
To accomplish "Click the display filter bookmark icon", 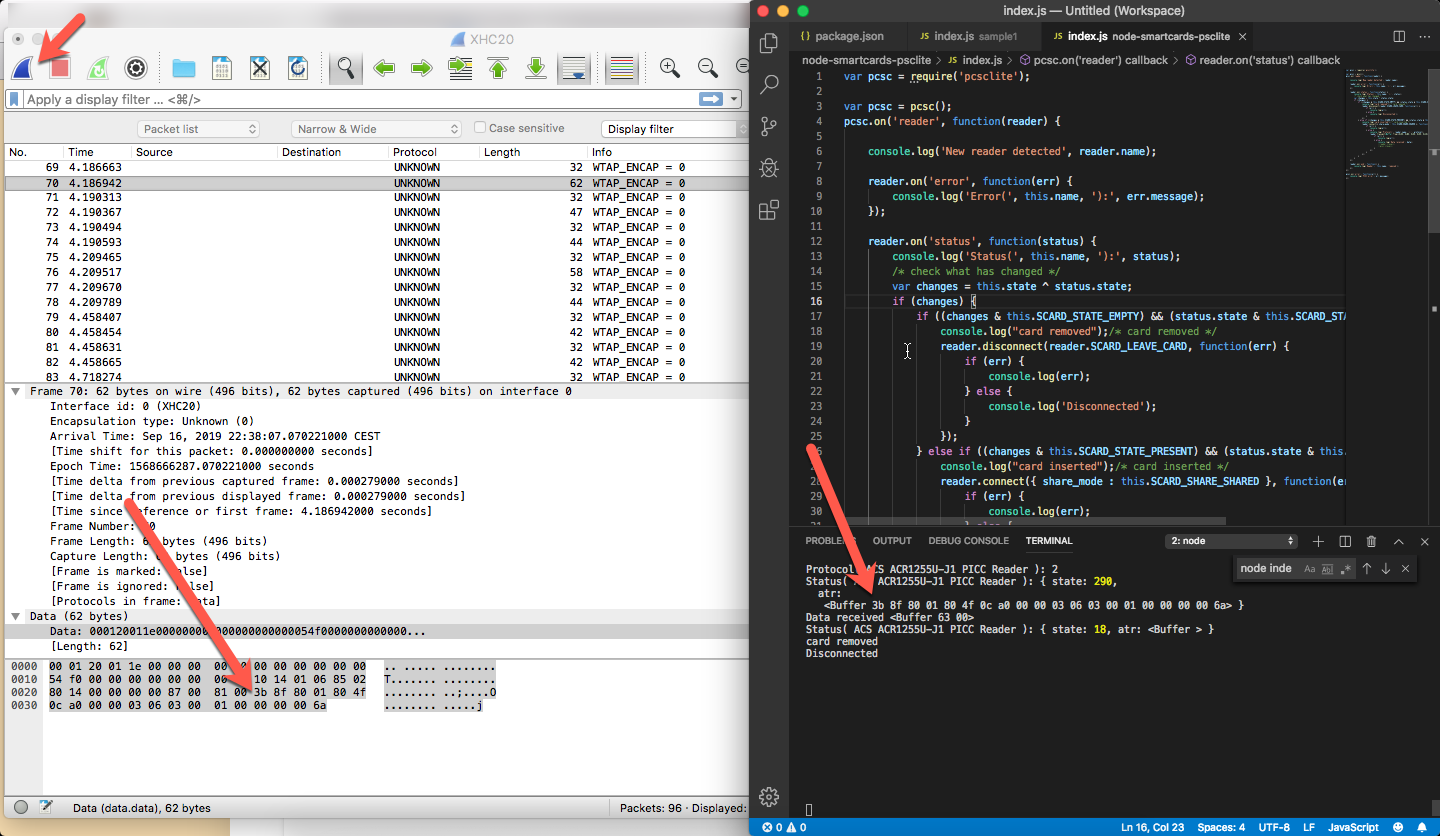I will pos(15,99).
